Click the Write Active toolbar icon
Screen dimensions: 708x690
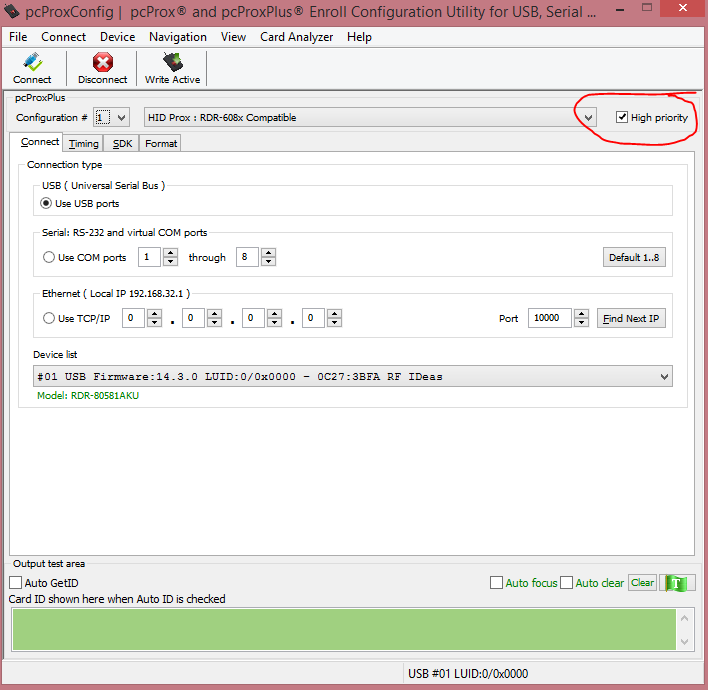(x=173, y=62)
